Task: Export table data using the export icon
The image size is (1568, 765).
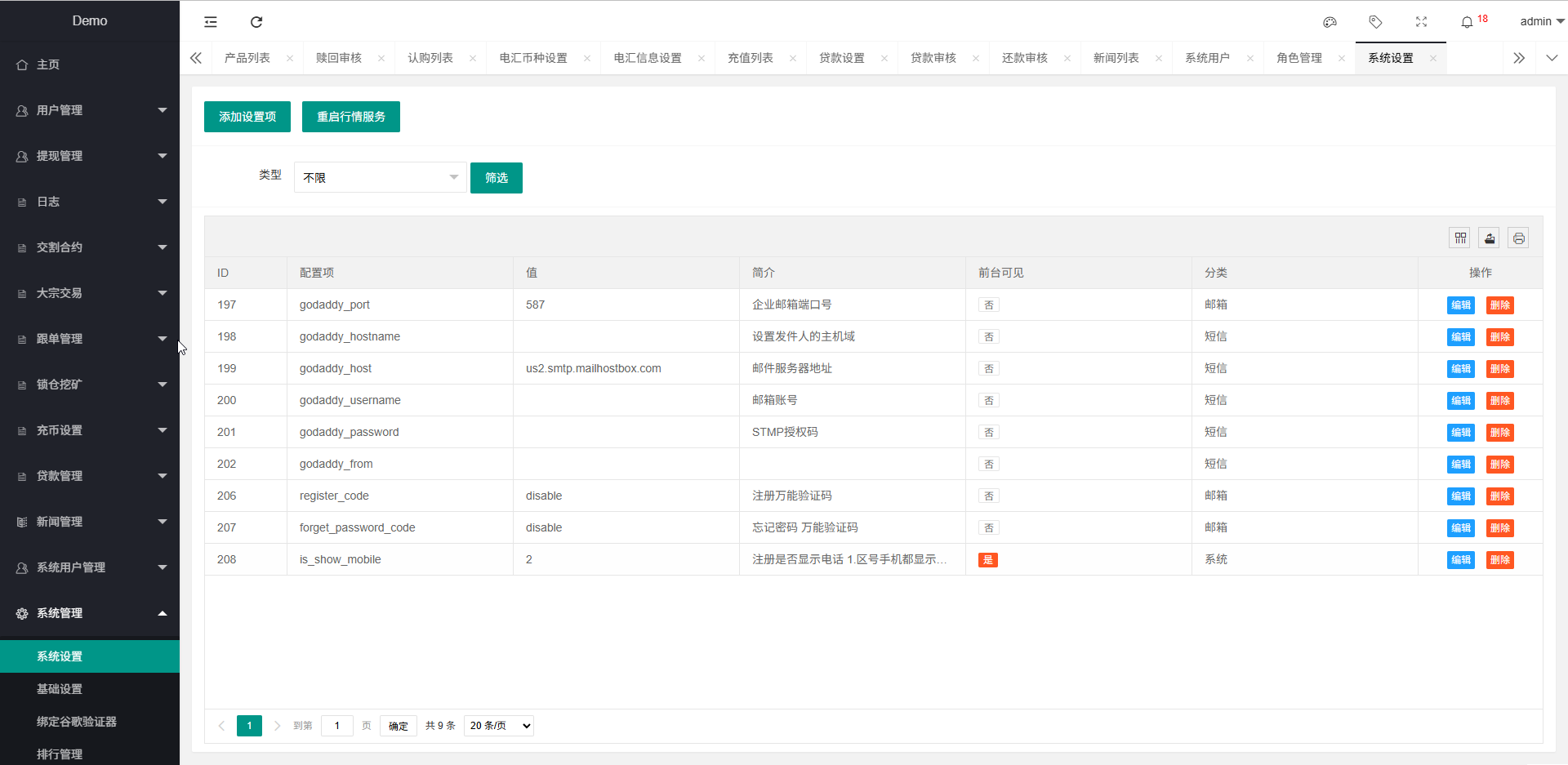Action: click(1489, 238)
